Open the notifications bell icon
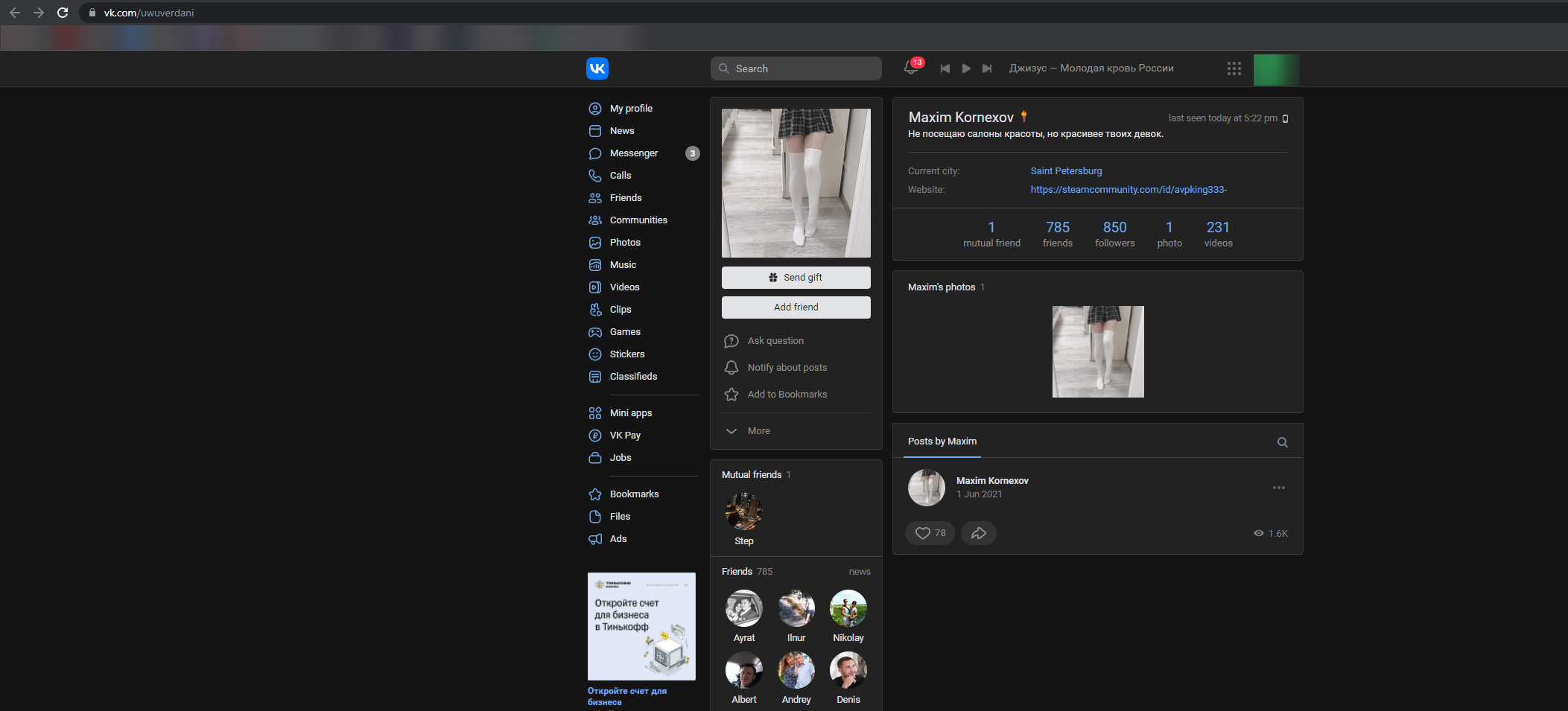 [x=911, y=68]
